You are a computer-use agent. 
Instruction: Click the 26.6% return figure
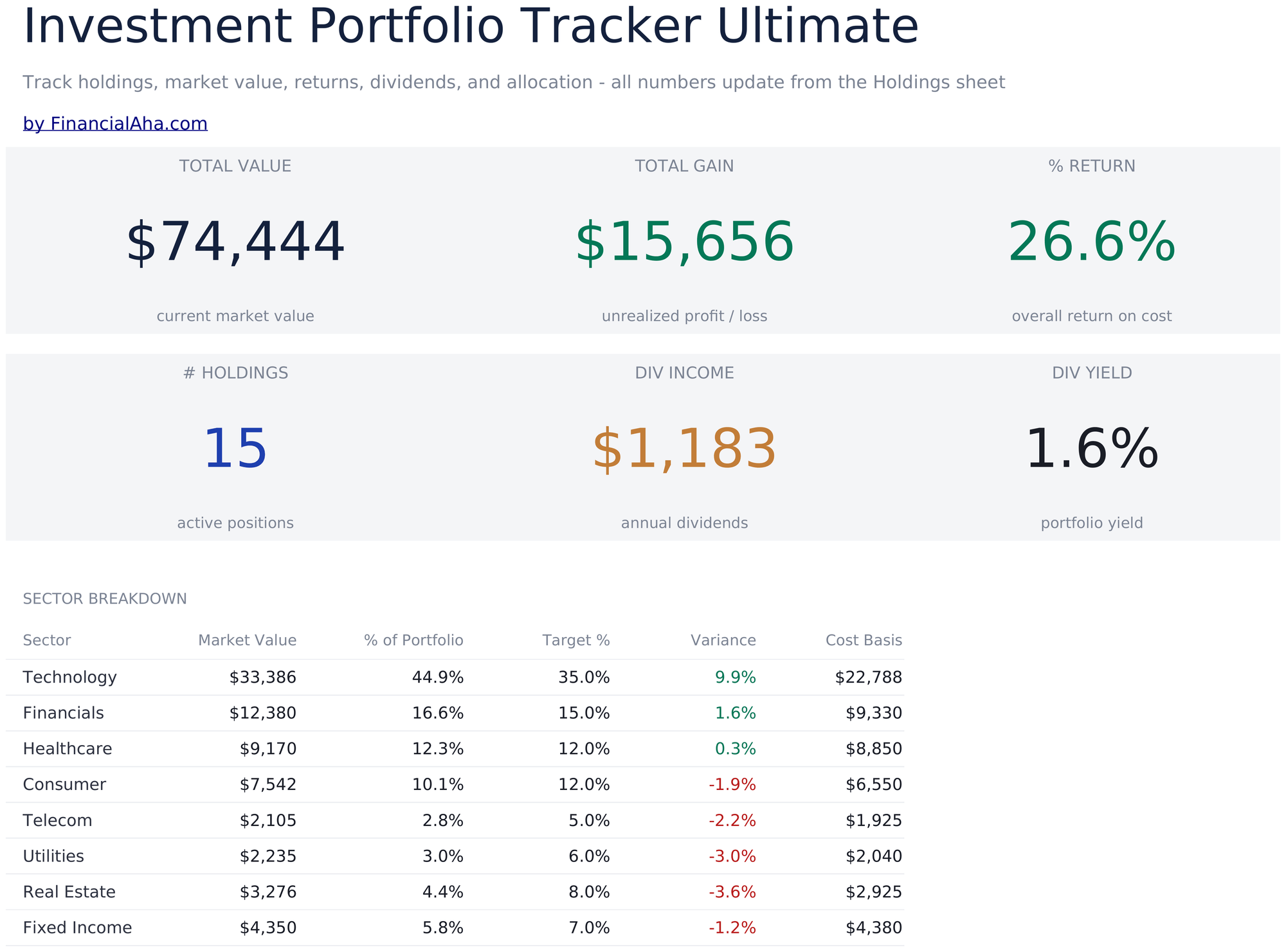pos(1092,243)
